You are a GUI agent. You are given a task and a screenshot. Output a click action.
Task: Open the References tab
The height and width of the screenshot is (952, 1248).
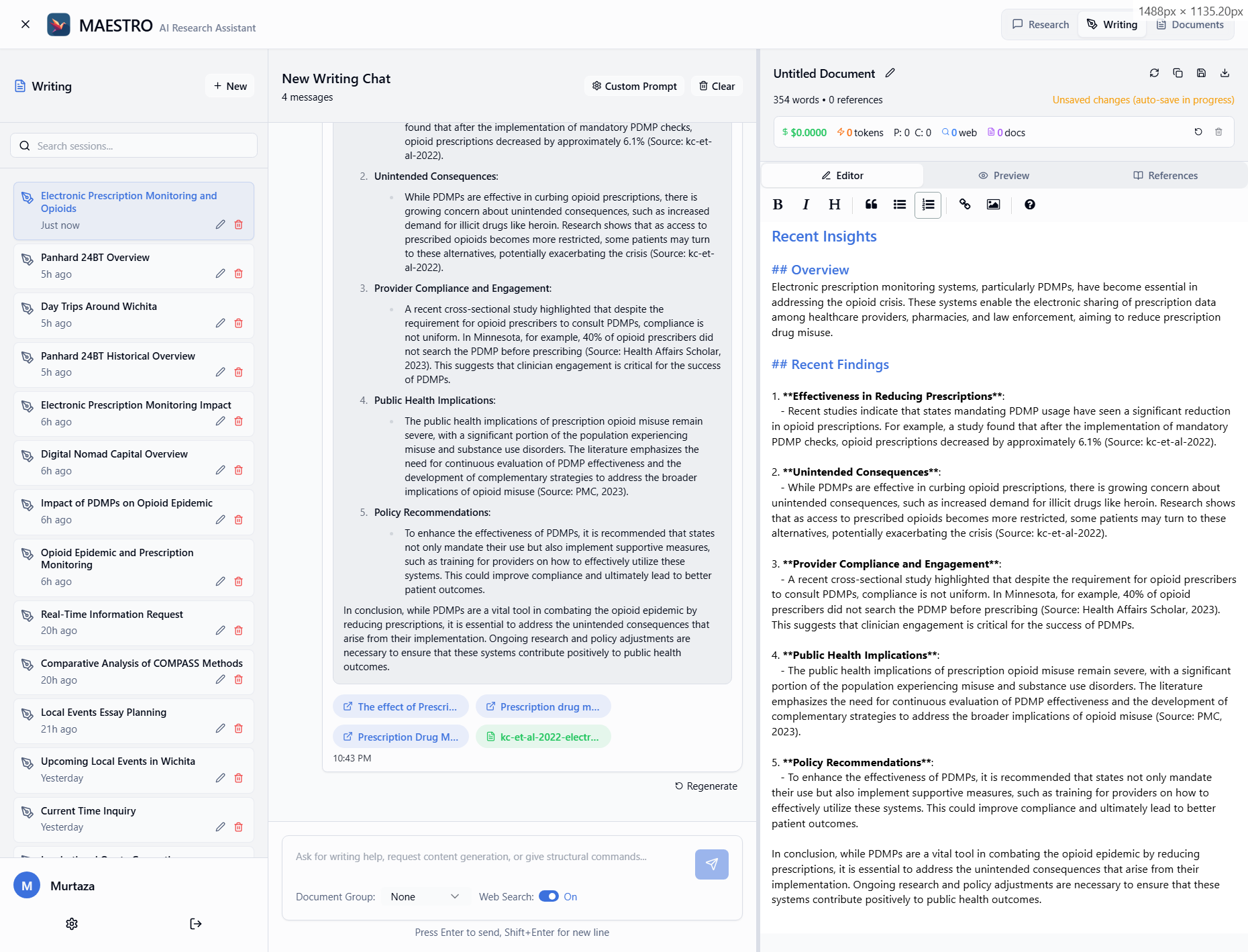(1165, 176)
